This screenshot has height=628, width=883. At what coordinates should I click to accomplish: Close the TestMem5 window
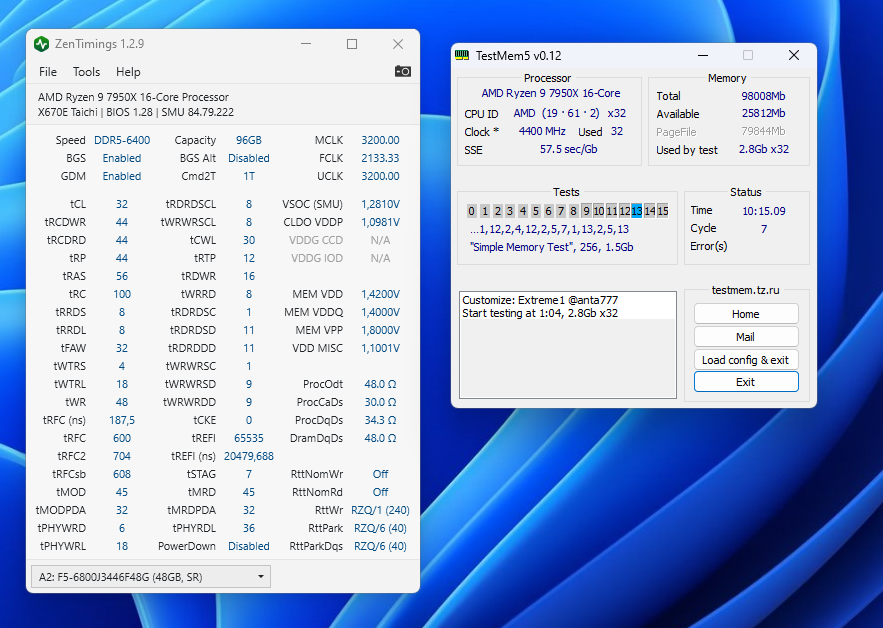[794, 55]
